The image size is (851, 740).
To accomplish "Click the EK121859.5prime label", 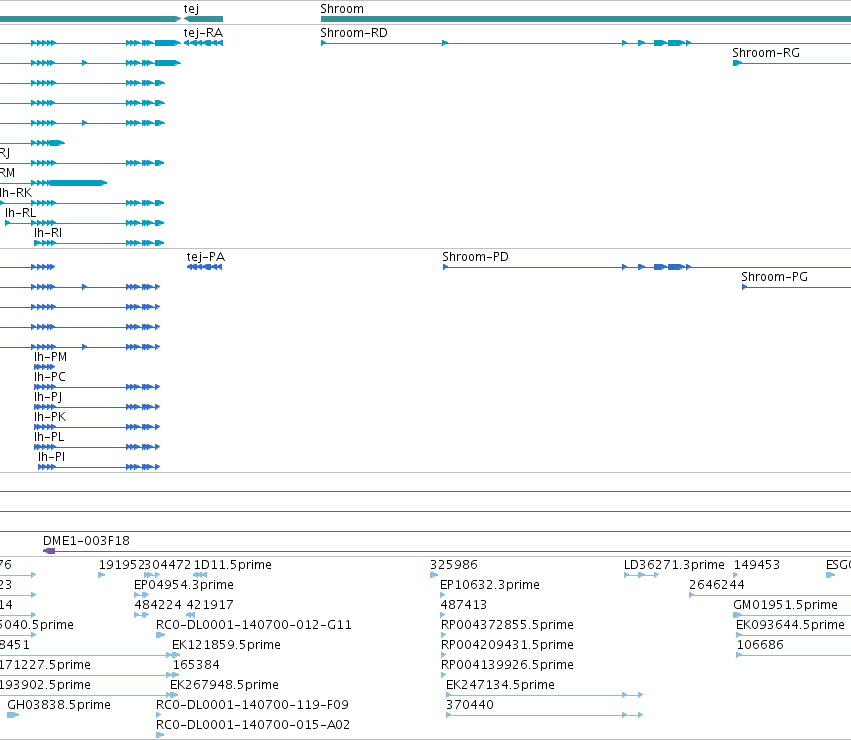I will tap(226, 645).
